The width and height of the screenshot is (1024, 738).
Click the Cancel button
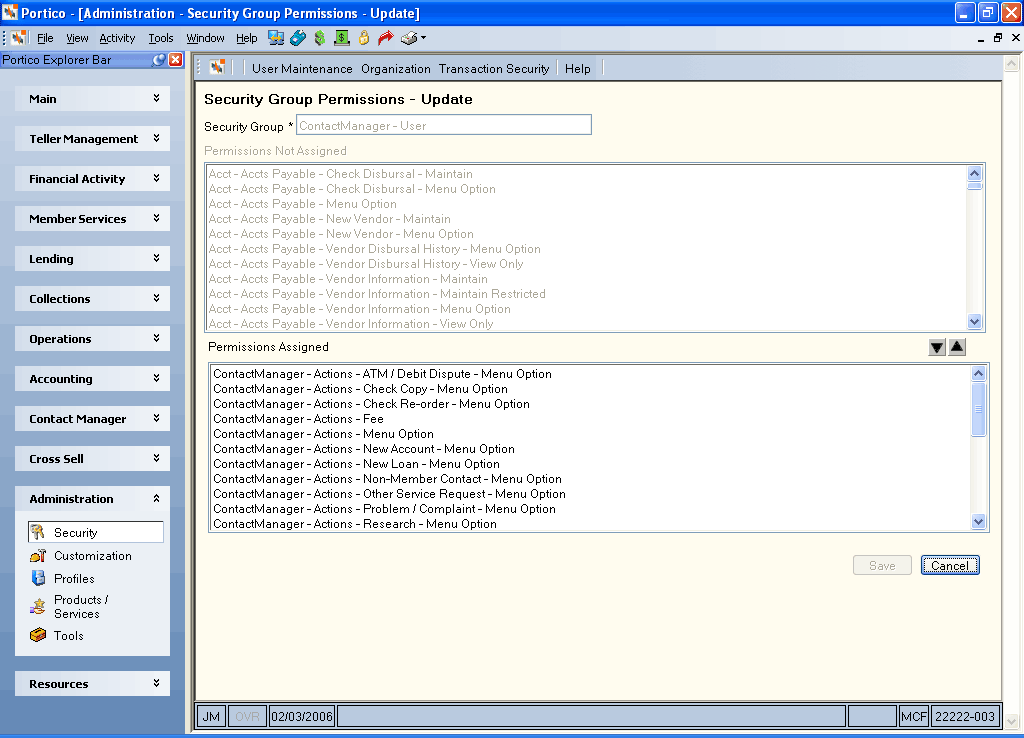[x=950, y=566]
